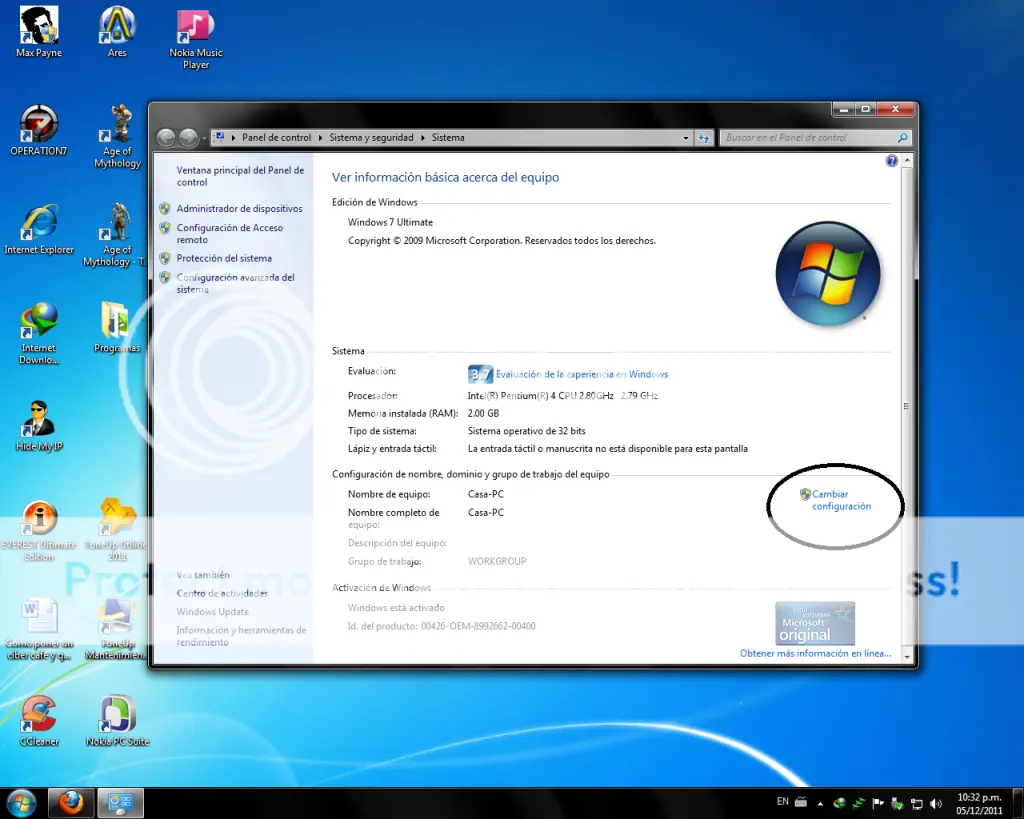This screenshot has height=819, width=1024.
Task: Select the first Age of Mythology shortcut
Action: click(118, 136)
